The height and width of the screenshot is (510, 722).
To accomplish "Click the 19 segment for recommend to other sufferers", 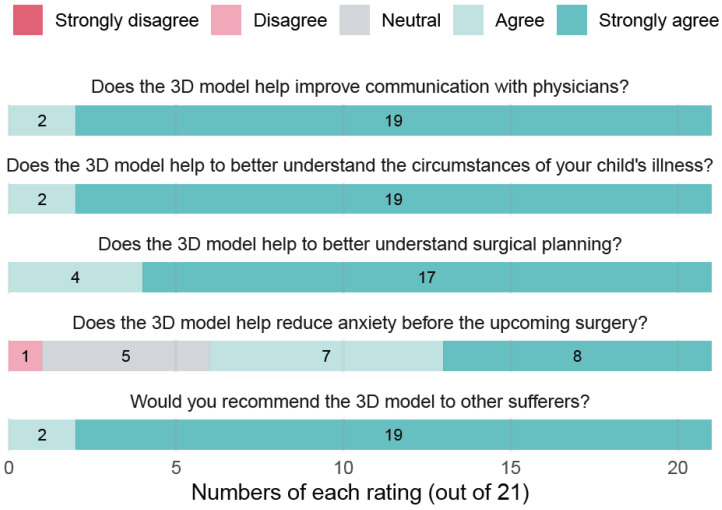I will 394,435.
